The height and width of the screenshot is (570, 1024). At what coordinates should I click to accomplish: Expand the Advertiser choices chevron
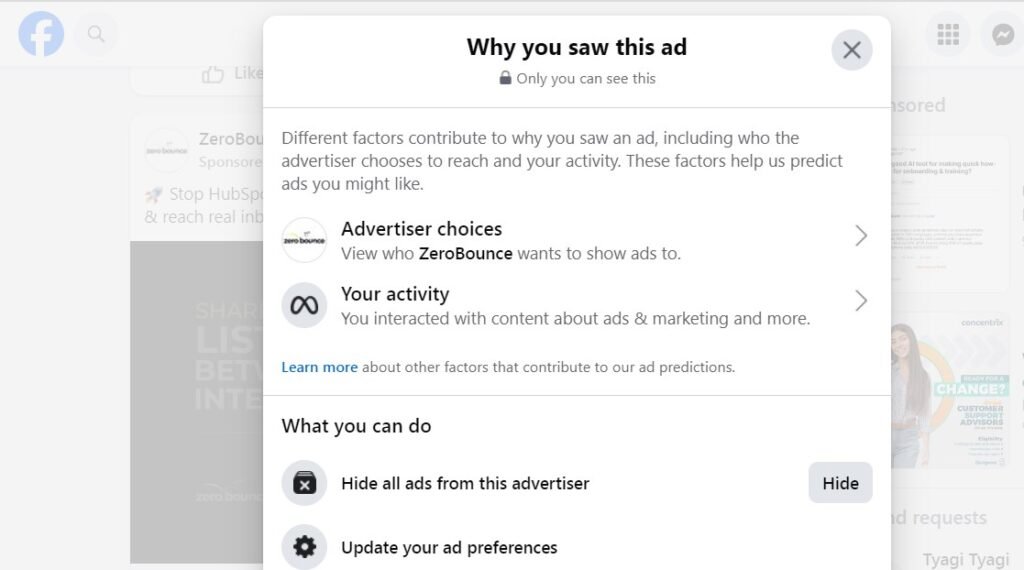tap(860, 236)
